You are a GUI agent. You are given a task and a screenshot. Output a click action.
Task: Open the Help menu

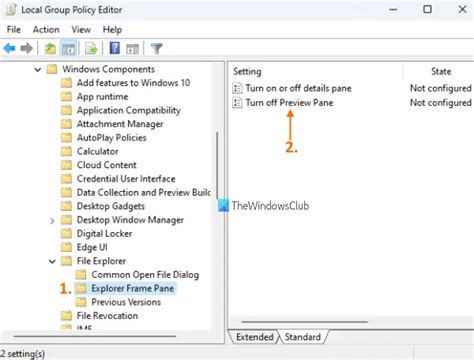click(x=112, y=30)
